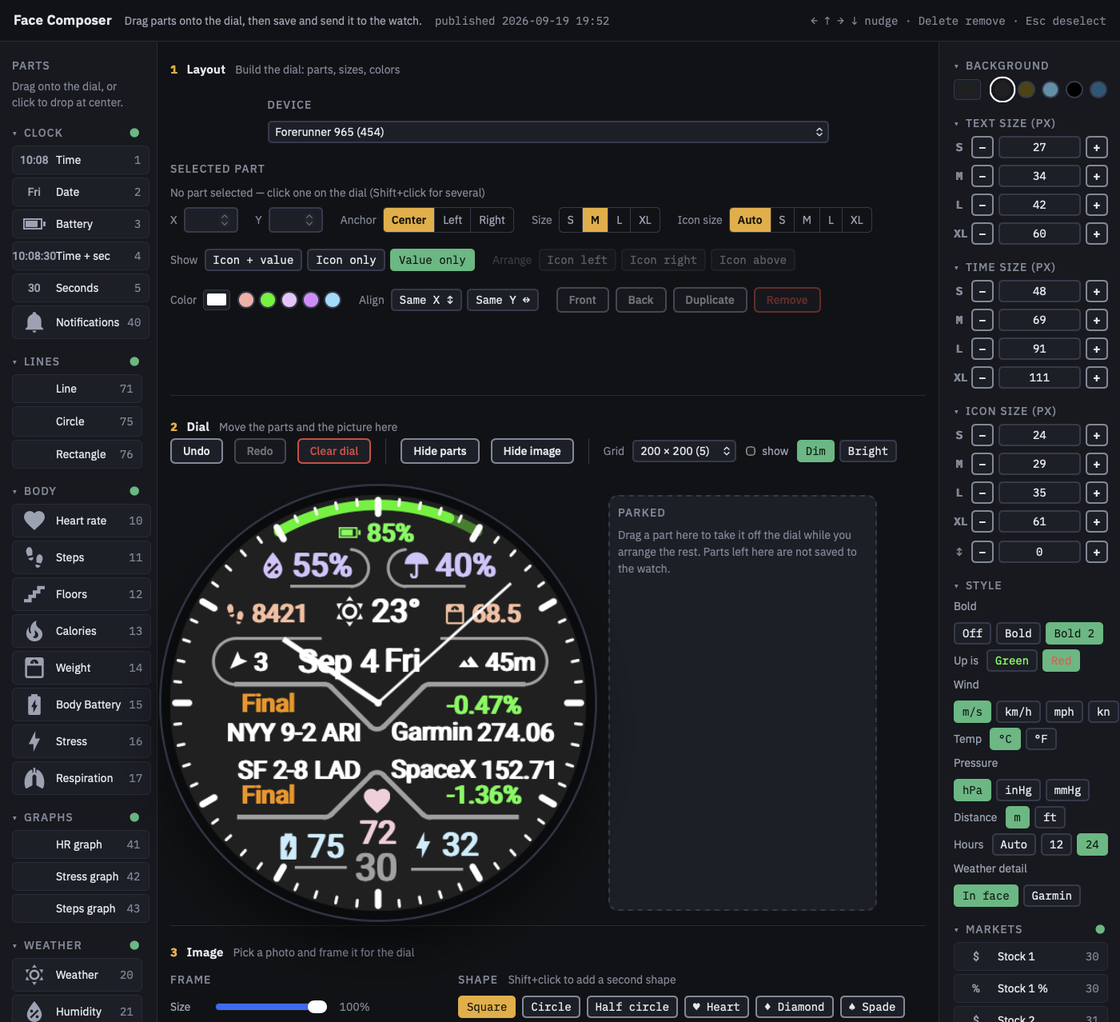The width and height of the screenshot is (1120, 1022).
Task: Select the Stock 1 dollar icon
Action: (x=976, y=956)
